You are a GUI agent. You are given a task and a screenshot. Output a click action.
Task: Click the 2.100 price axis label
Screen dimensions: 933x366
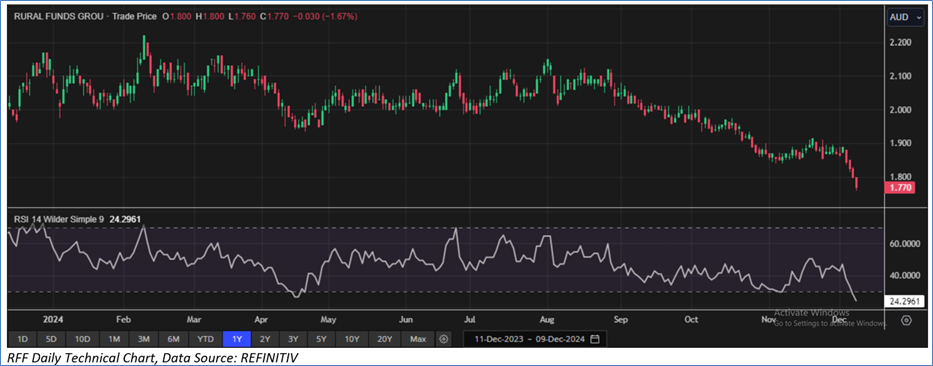click(x=900, y=76)
